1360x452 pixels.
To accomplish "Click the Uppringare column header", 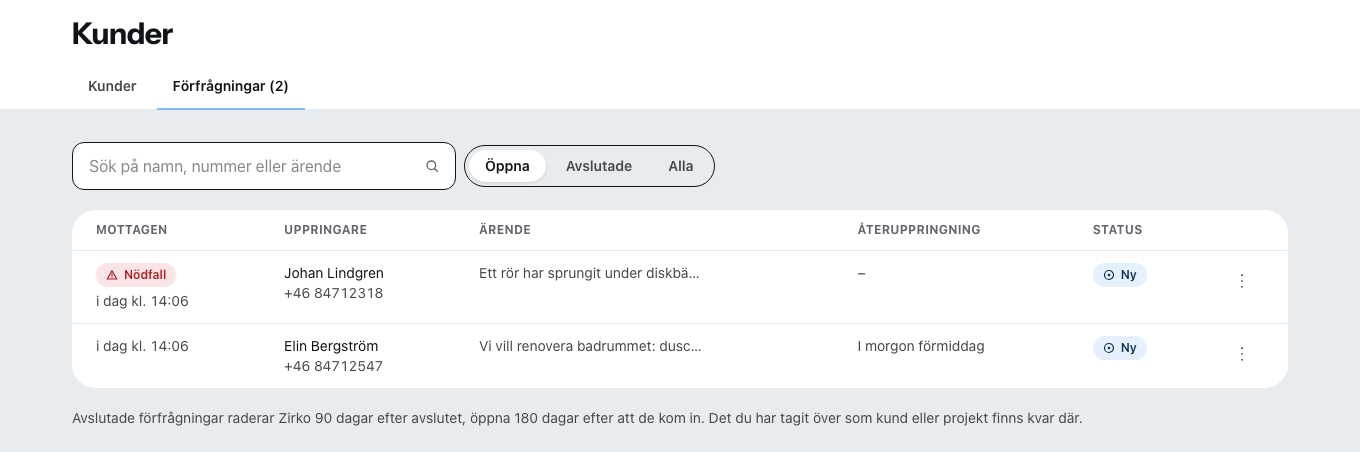I will pyautogui.click(x=326, y=230).
